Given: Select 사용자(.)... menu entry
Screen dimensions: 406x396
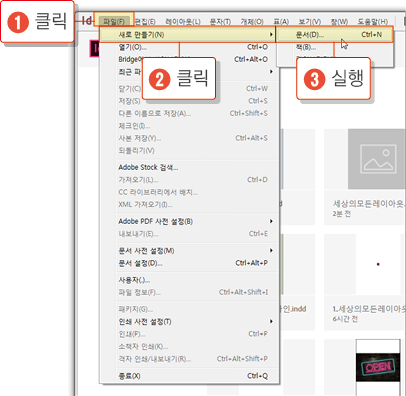Looking at the screenshot, I should click(189, 280).
